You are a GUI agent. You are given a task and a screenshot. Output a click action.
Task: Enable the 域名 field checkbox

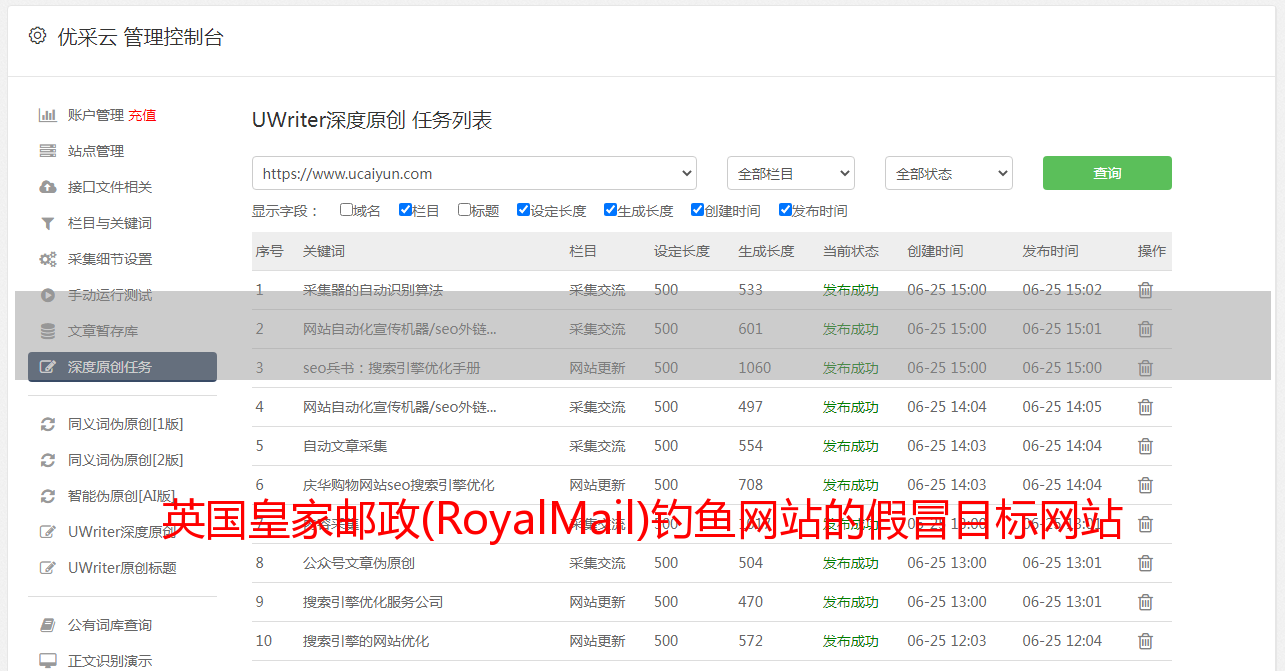pos(346,210)
